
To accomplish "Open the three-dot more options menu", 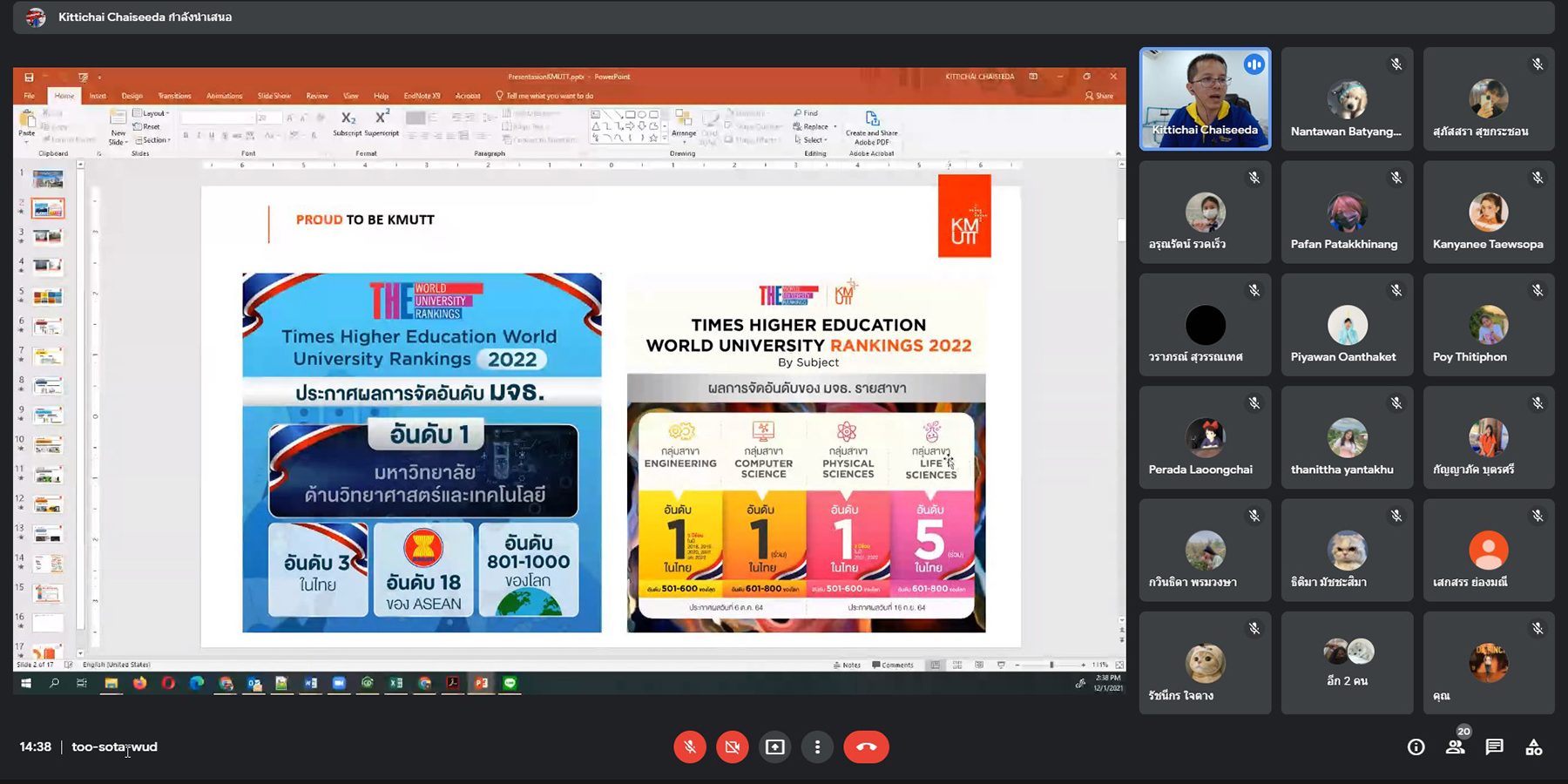I will click(x=817, y=747).
